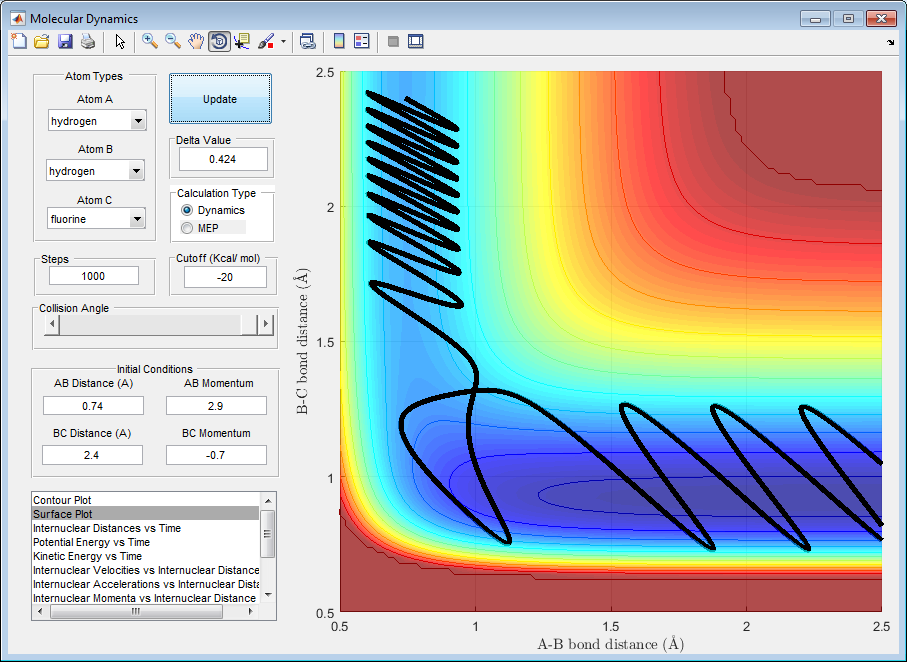Click the Delta Value input field
The height and width of the screenshot is (662, 907).
coord(223,159)
